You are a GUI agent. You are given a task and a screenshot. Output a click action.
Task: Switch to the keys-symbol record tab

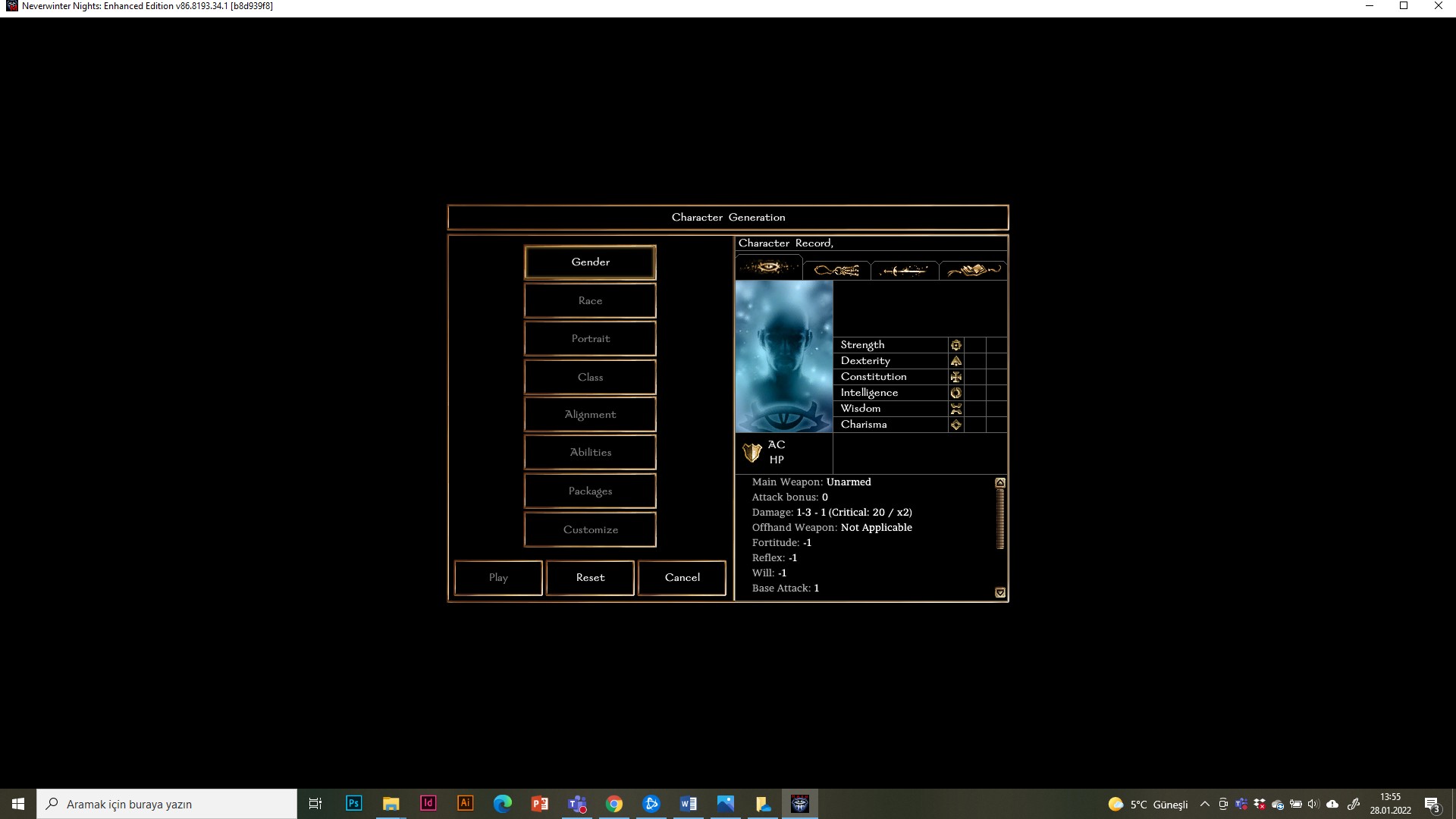pyautogui.click(x=836, y=270)
